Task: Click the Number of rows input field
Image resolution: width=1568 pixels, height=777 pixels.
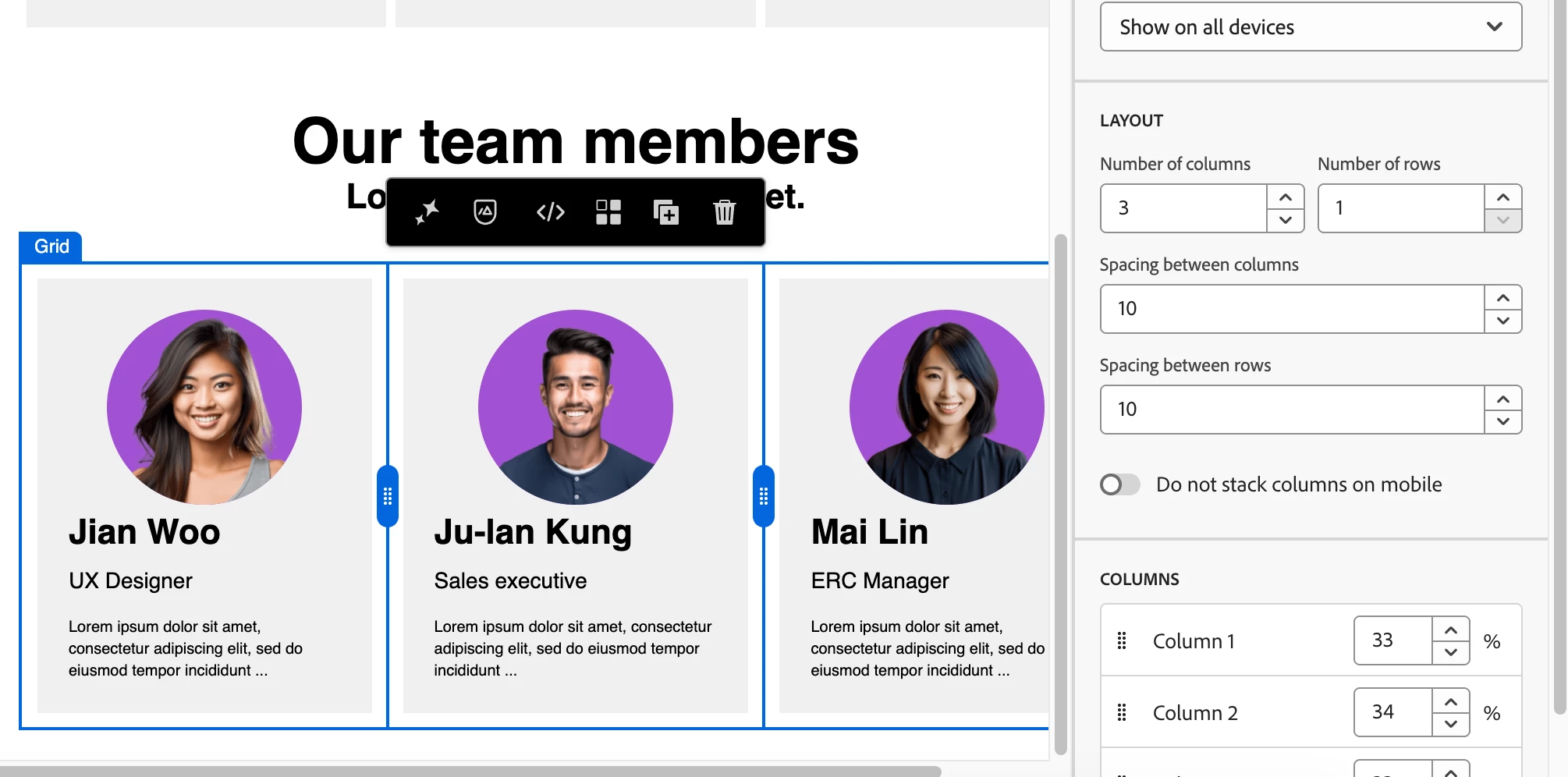Action: click(1401, 208)
